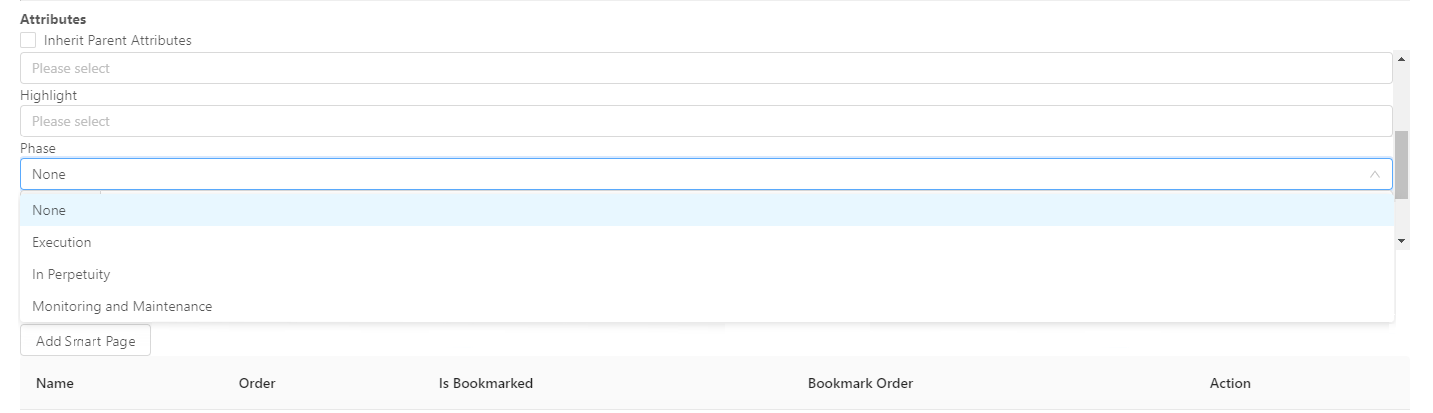Click the Phase field label
Image resolution: width=1433 pixels, height=413 pixels.
38,148
